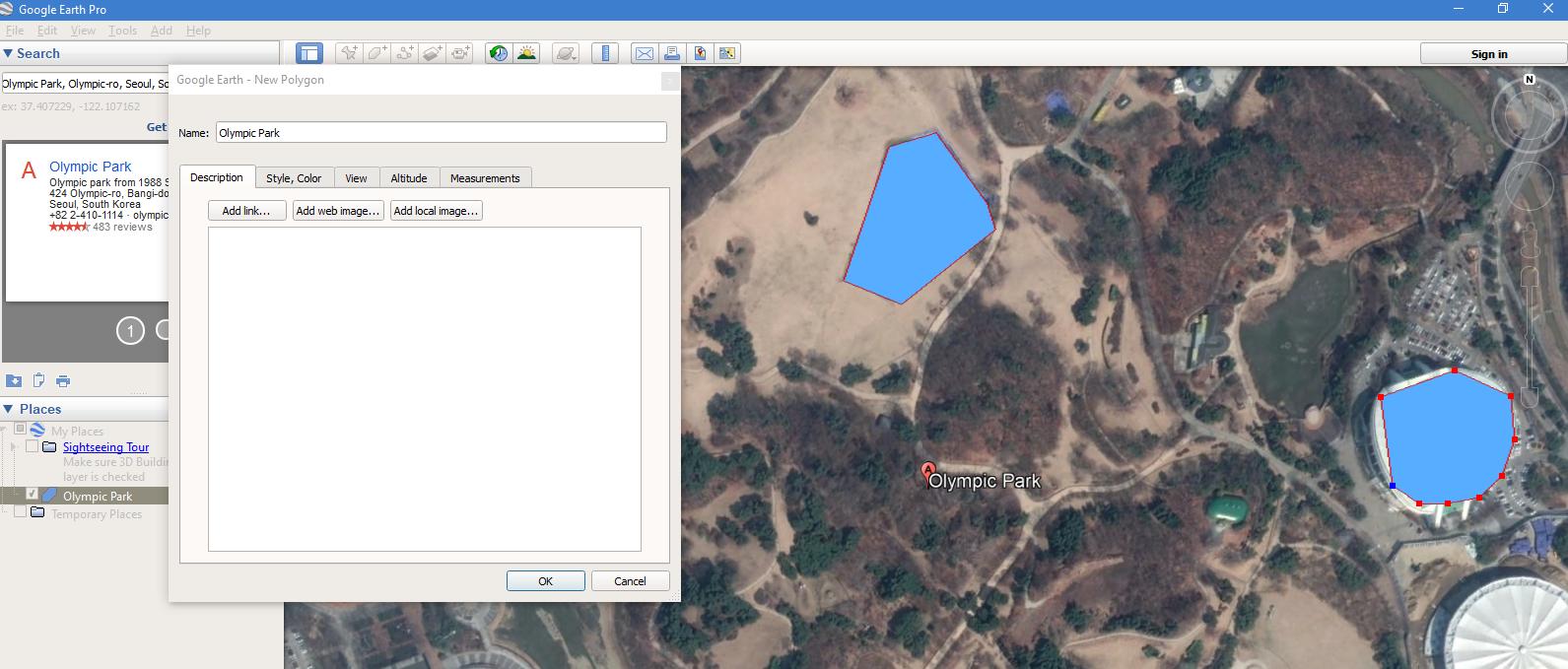Click into the description text area
The image size is (1568, 669).
(425, 389)
